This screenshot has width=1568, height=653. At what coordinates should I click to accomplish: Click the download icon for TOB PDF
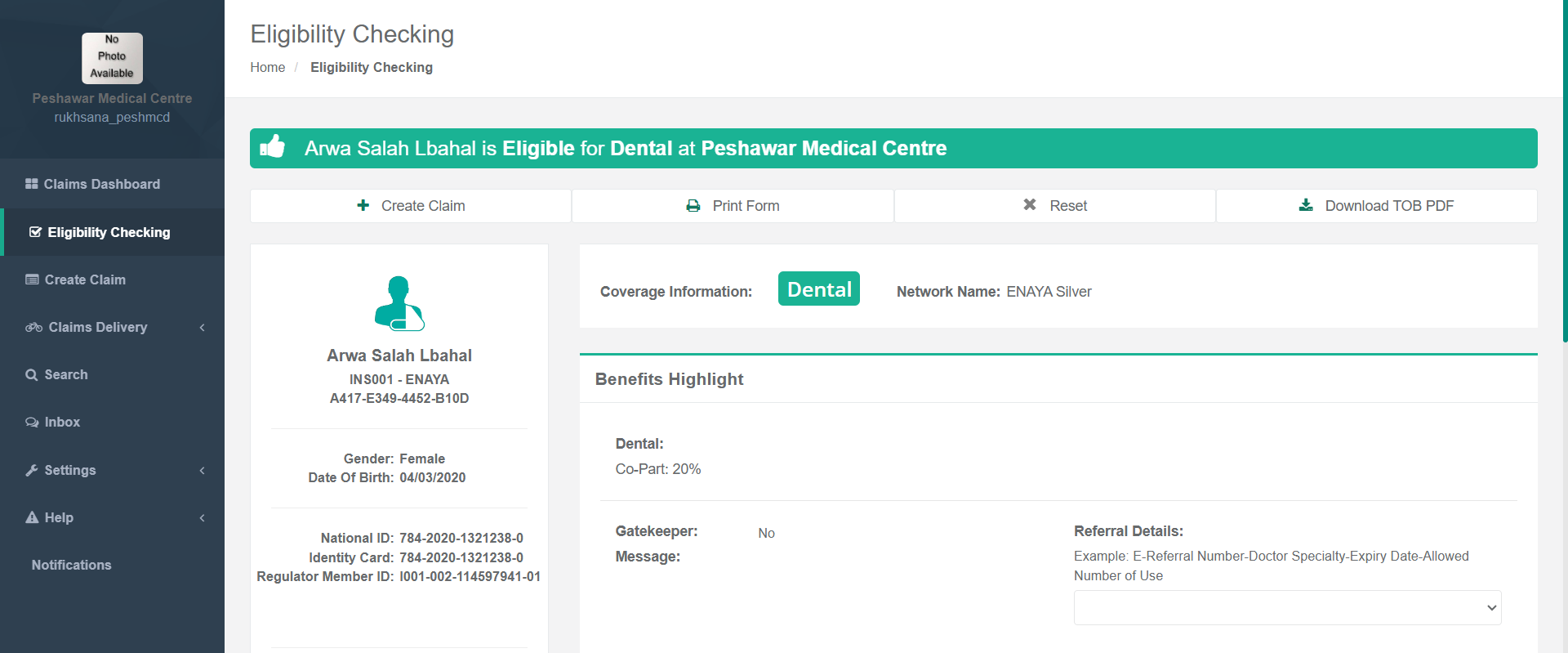tap(1306, 205)
